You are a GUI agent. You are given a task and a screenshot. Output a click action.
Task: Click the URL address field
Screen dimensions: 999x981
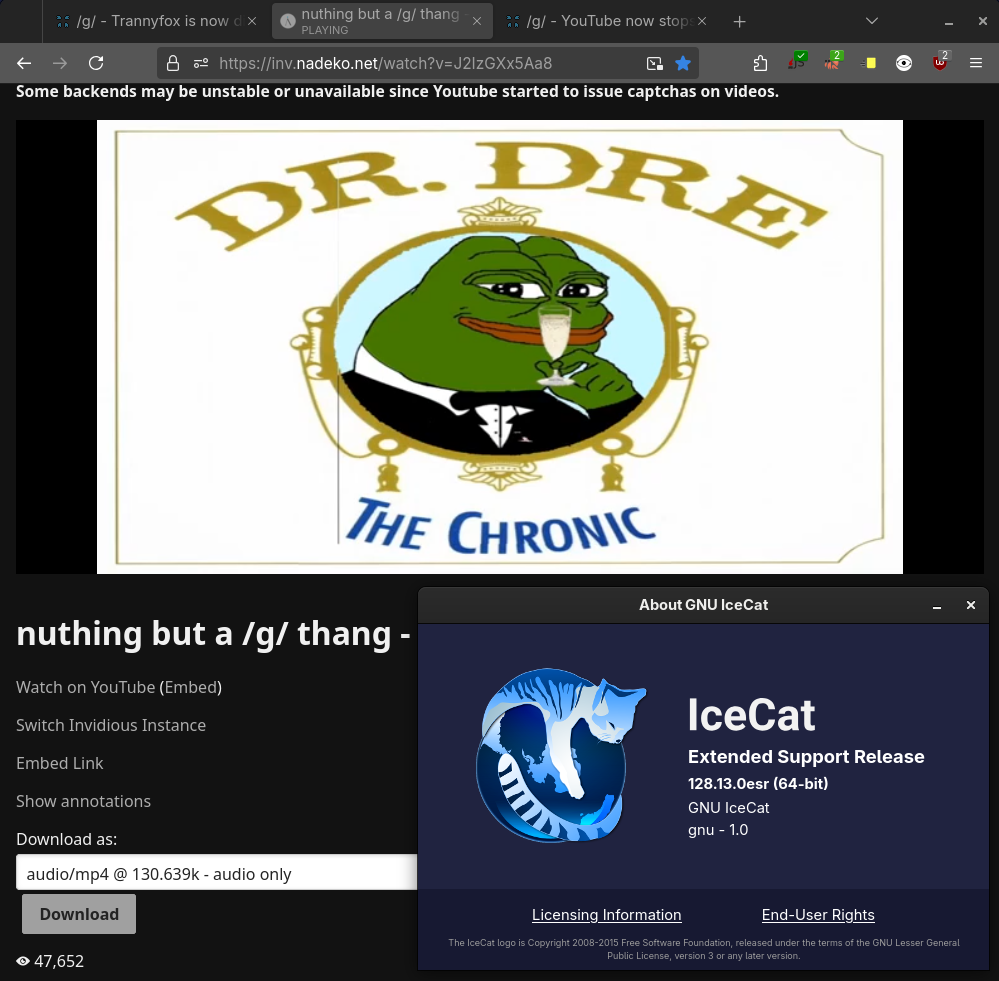tap(427, 63)
